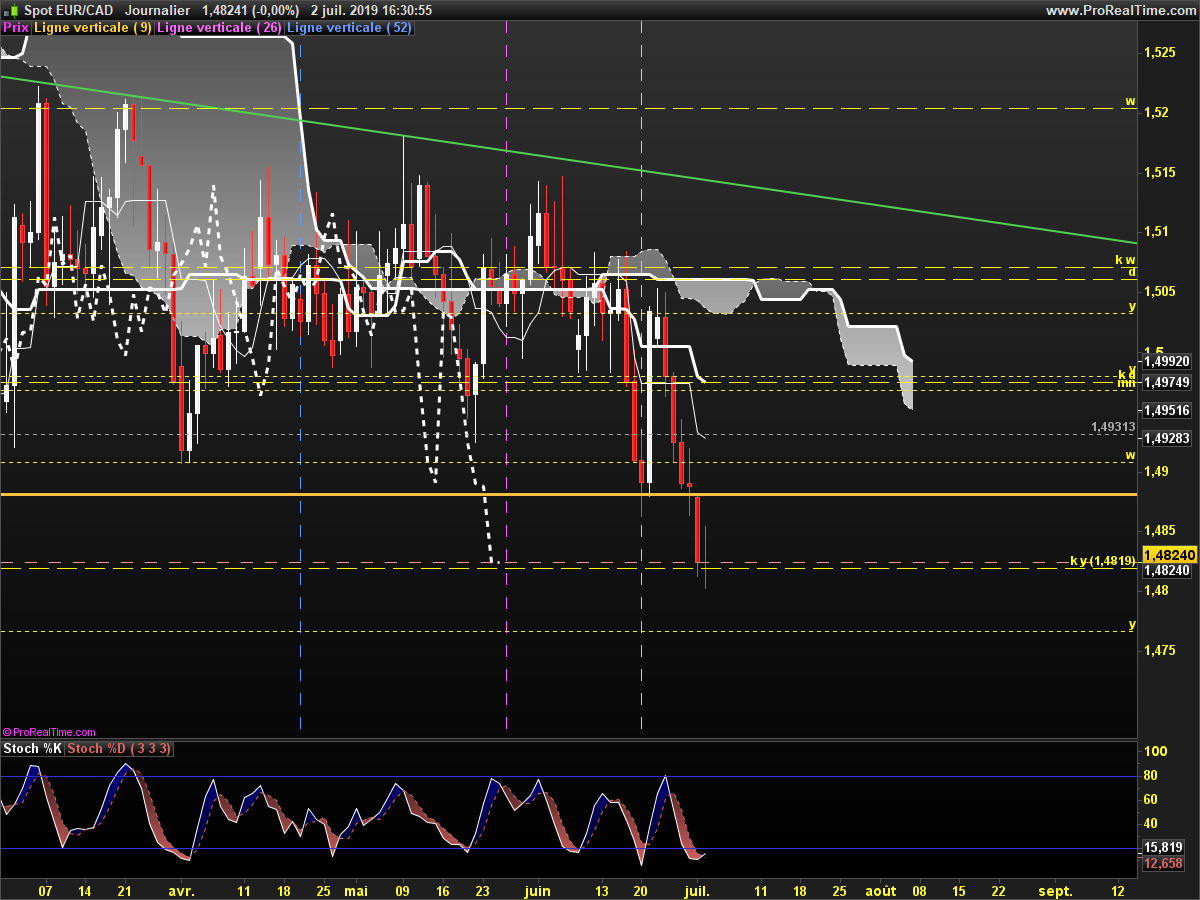Click the sept. date axis label
The height and width of the screenshot is (900, 1200).
coord(1056,890)
